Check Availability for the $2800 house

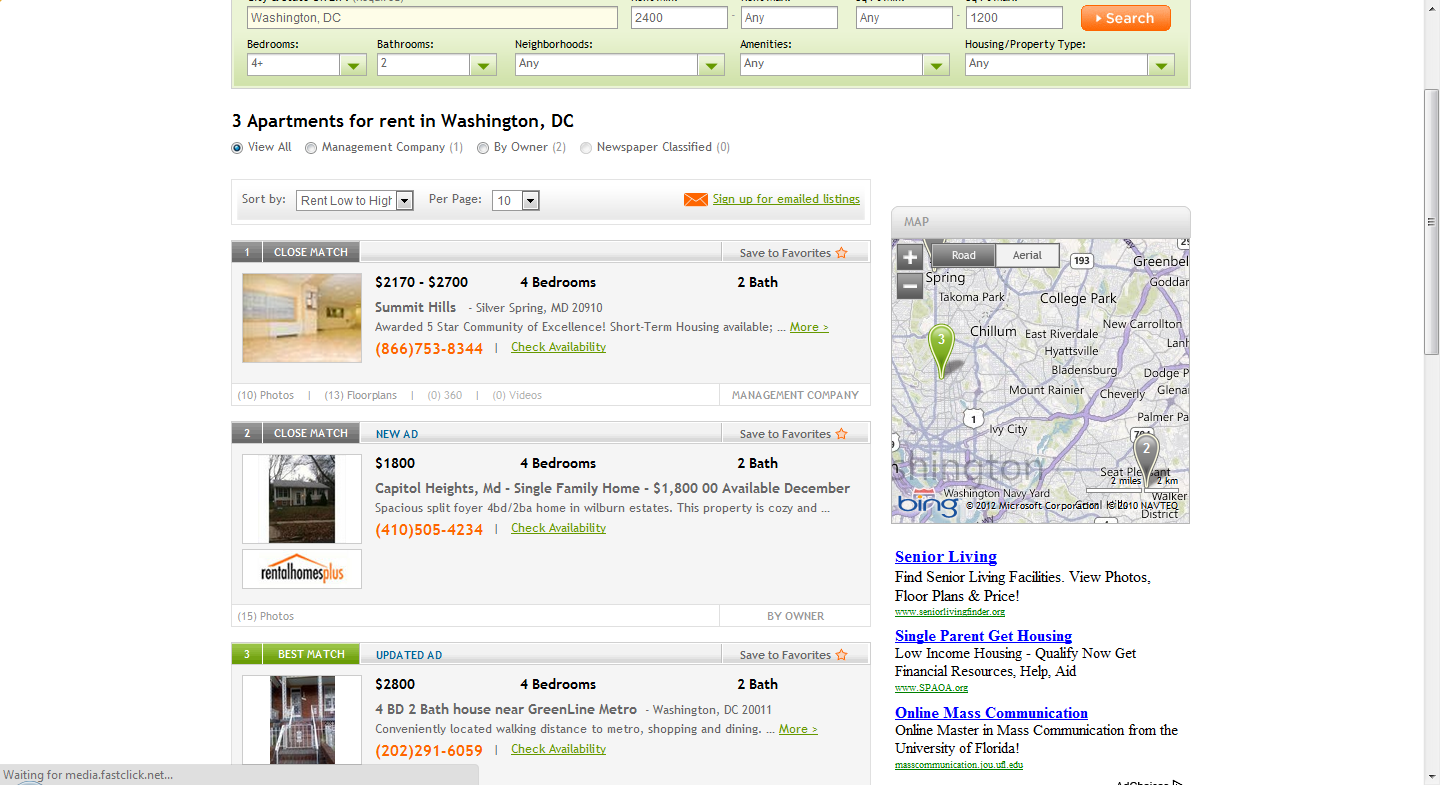click(x=558, y=749)
